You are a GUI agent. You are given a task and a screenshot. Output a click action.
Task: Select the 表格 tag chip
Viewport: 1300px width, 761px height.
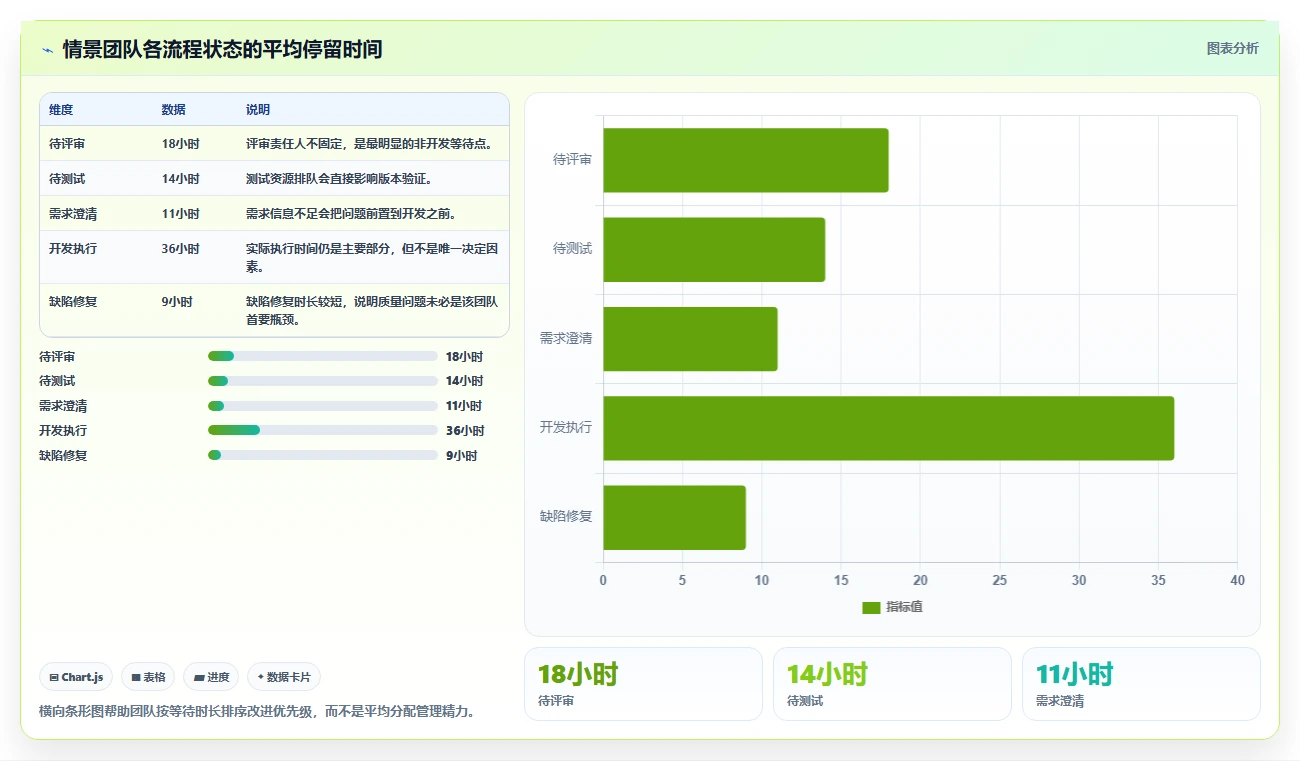[148, 677]
